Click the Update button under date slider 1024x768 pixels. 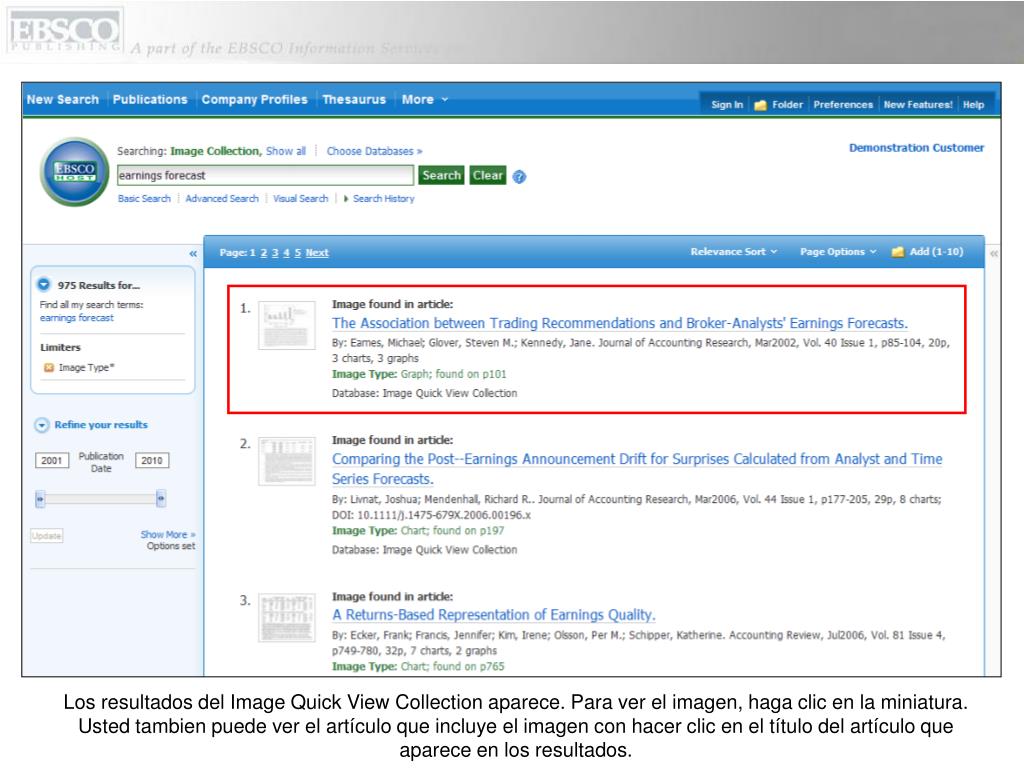click(x=46, y=536)
